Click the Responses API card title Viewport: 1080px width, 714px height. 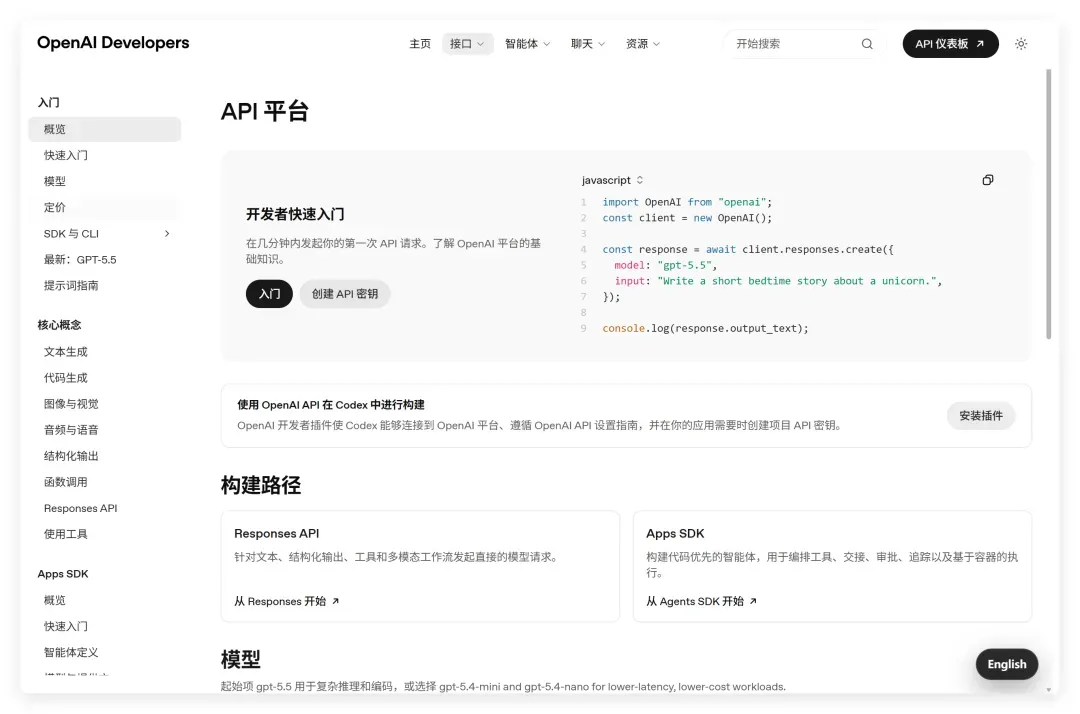[x=276, y=534]
